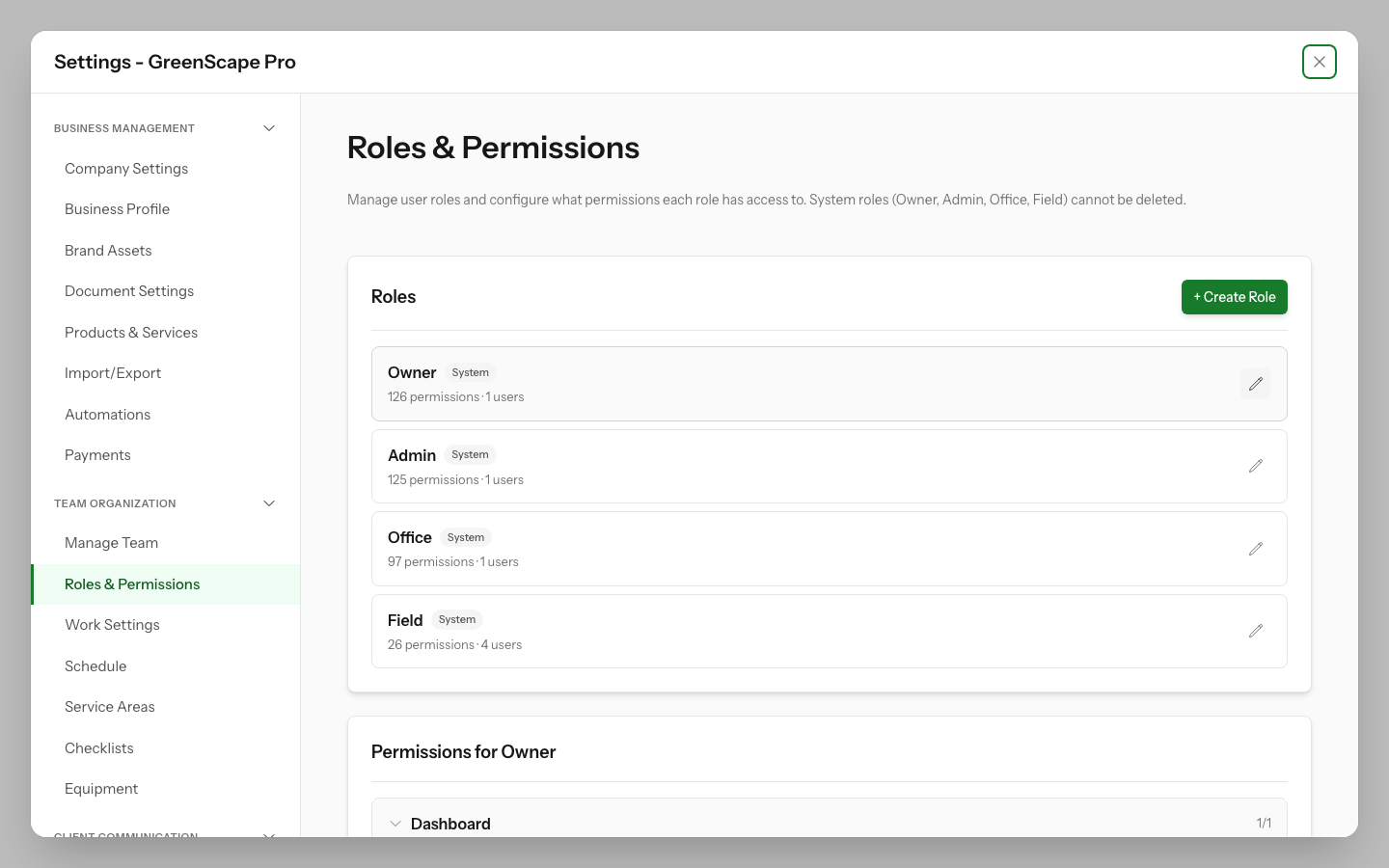Close the Settings dialog
1389x868 pixels.
point(1319,61)
